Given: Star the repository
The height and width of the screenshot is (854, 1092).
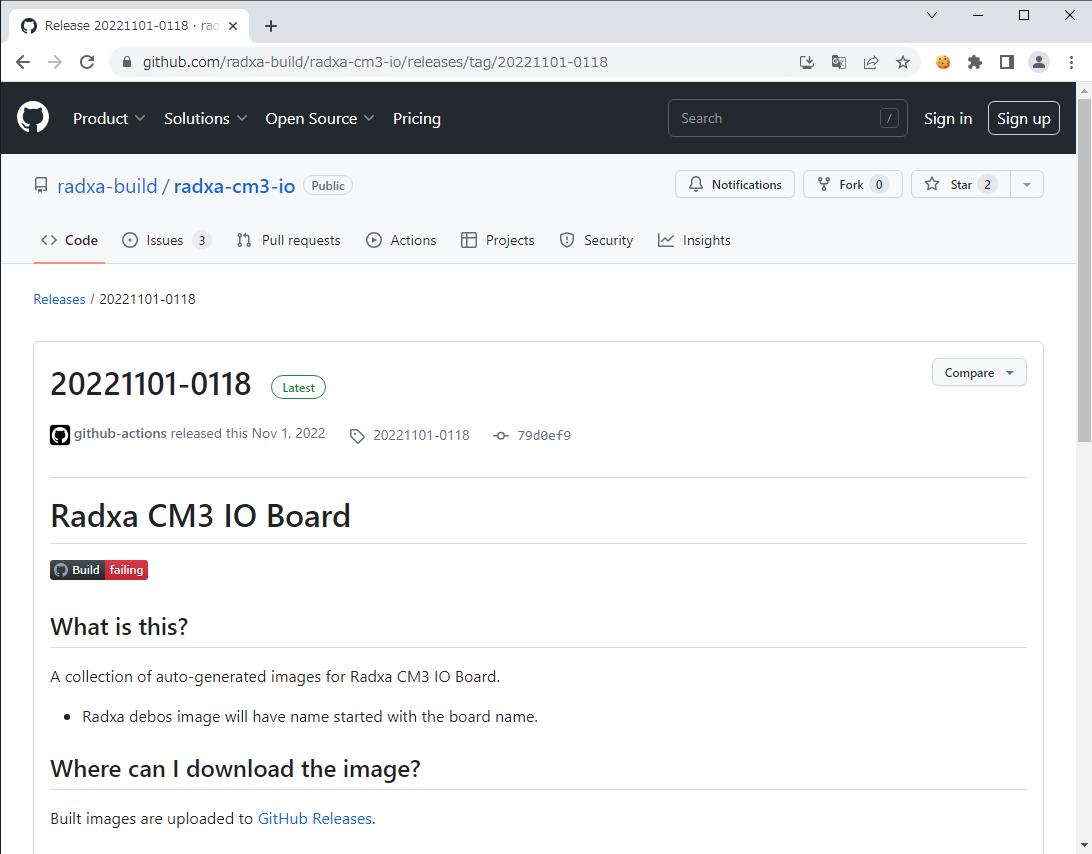Looking at the screenshot, I should coord(960,185).
